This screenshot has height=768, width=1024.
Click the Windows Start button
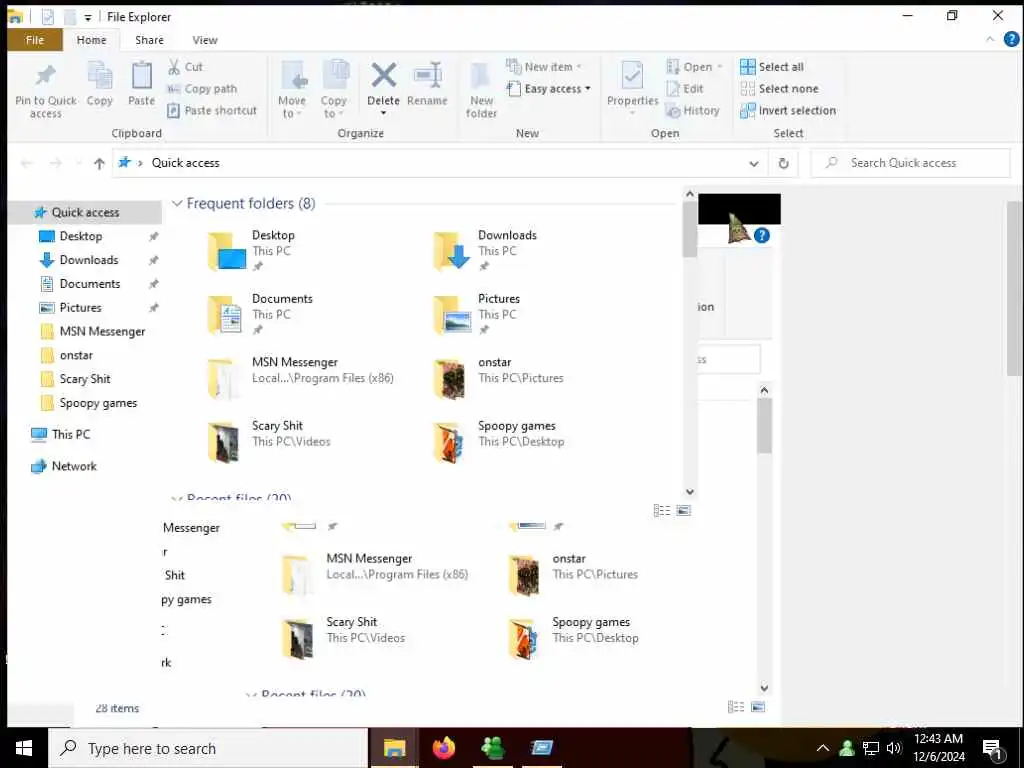[24, 748]
